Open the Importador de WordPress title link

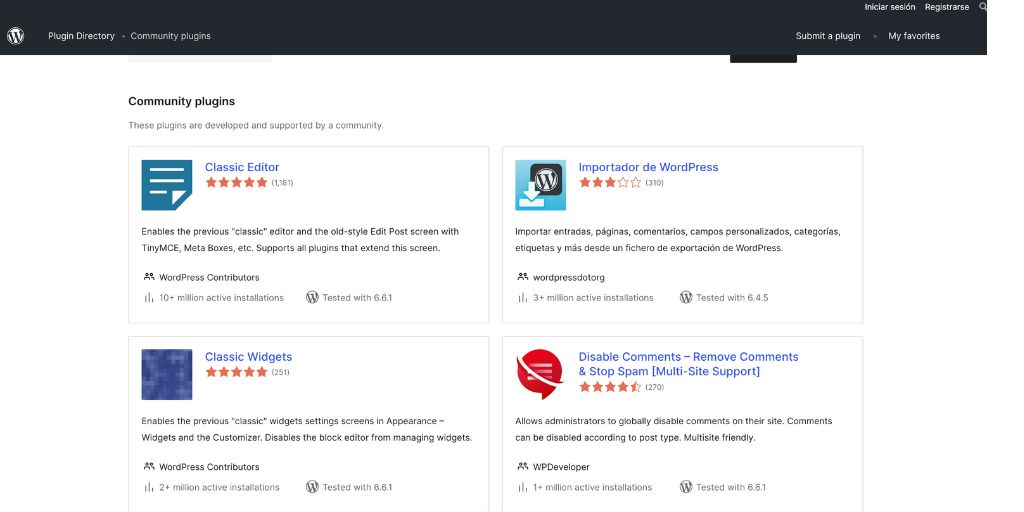(648, 167)
